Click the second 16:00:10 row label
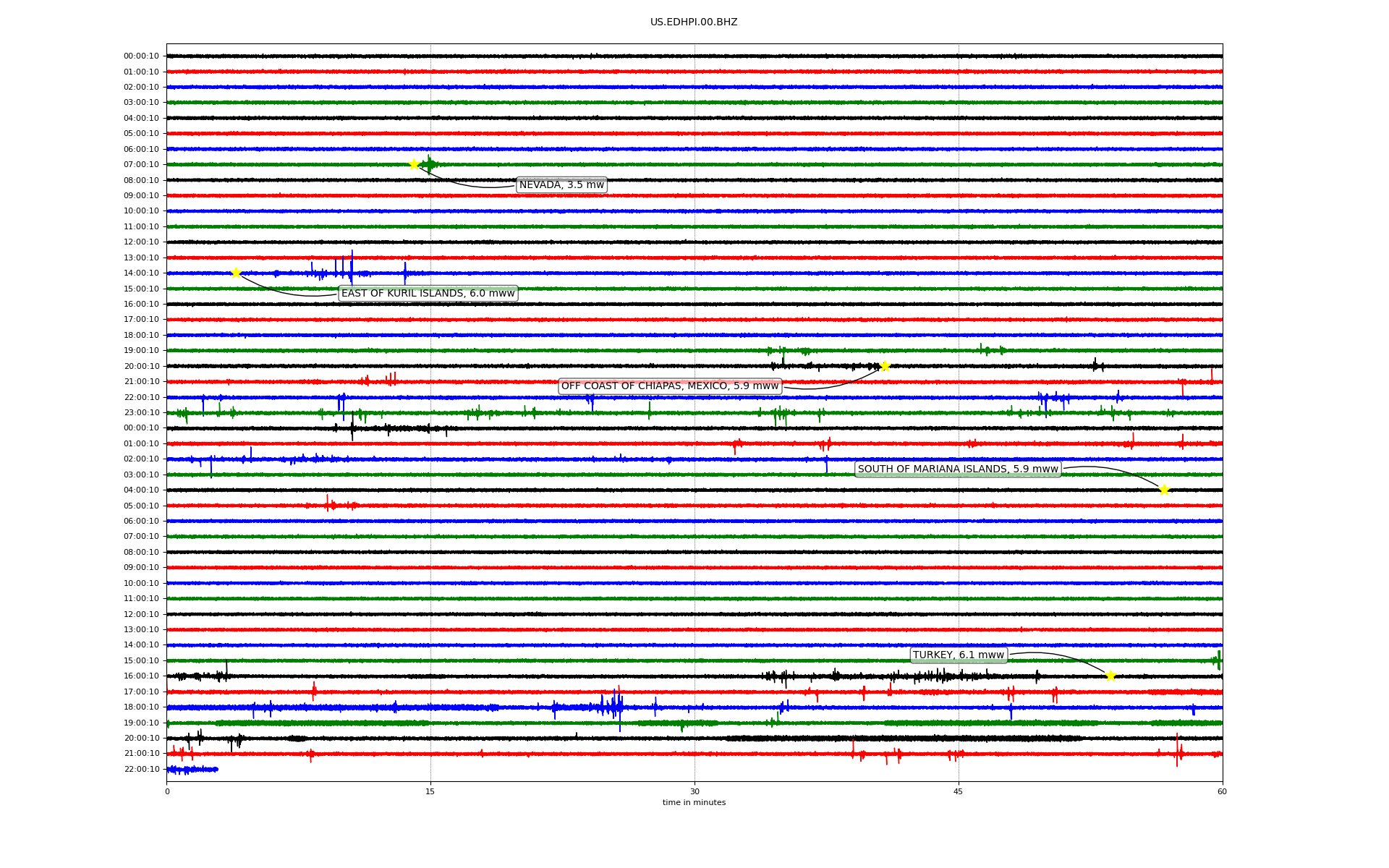 (141, 676)
